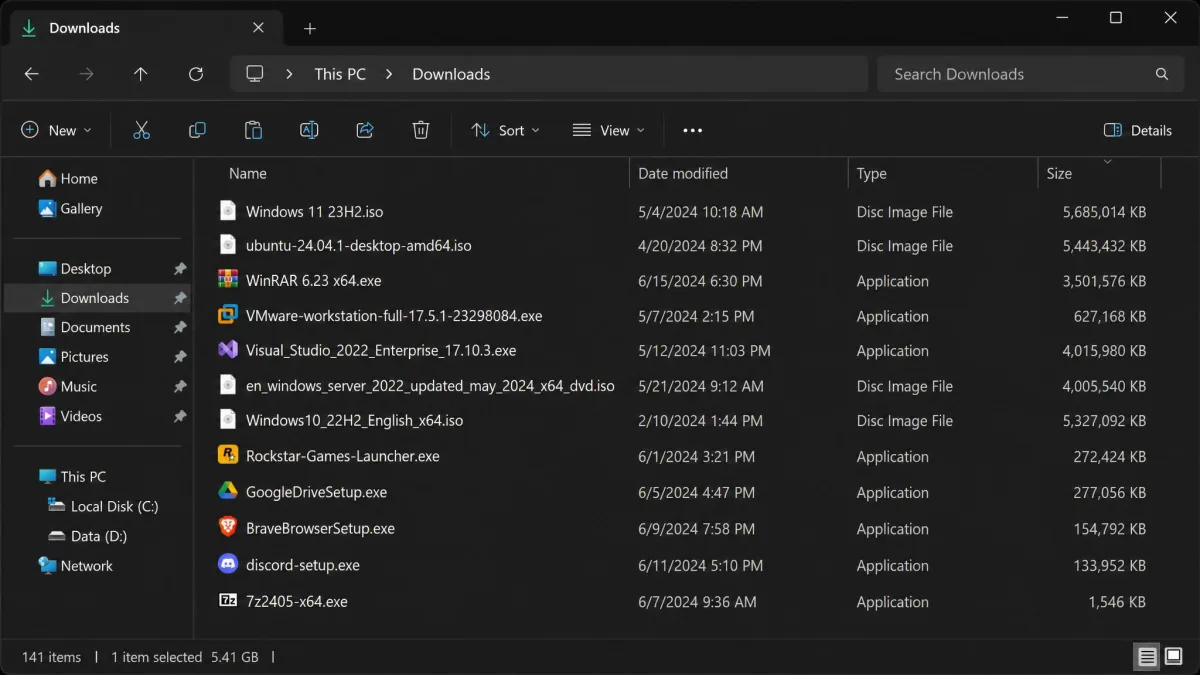Viewport: 1200px width, 675px height.
Task: Click the Share icon in toolbar
Action: point(365,130)
